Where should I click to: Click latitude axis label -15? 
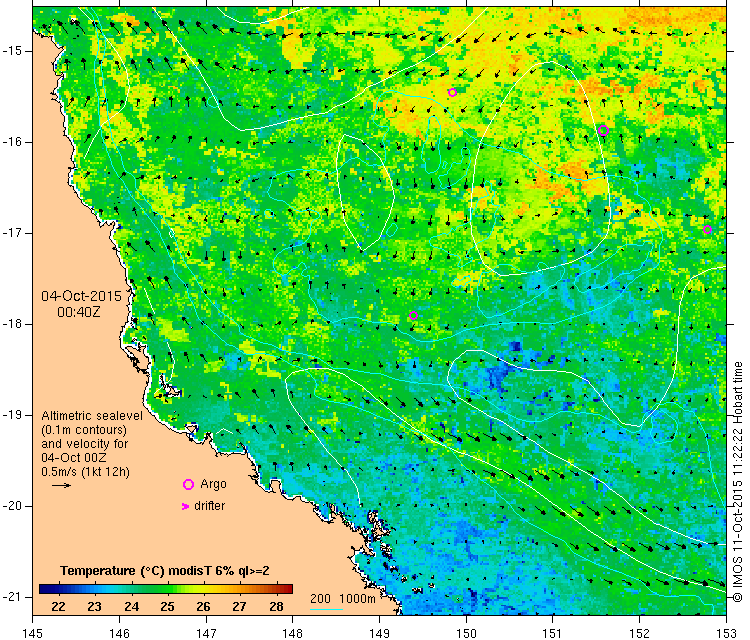13,51
